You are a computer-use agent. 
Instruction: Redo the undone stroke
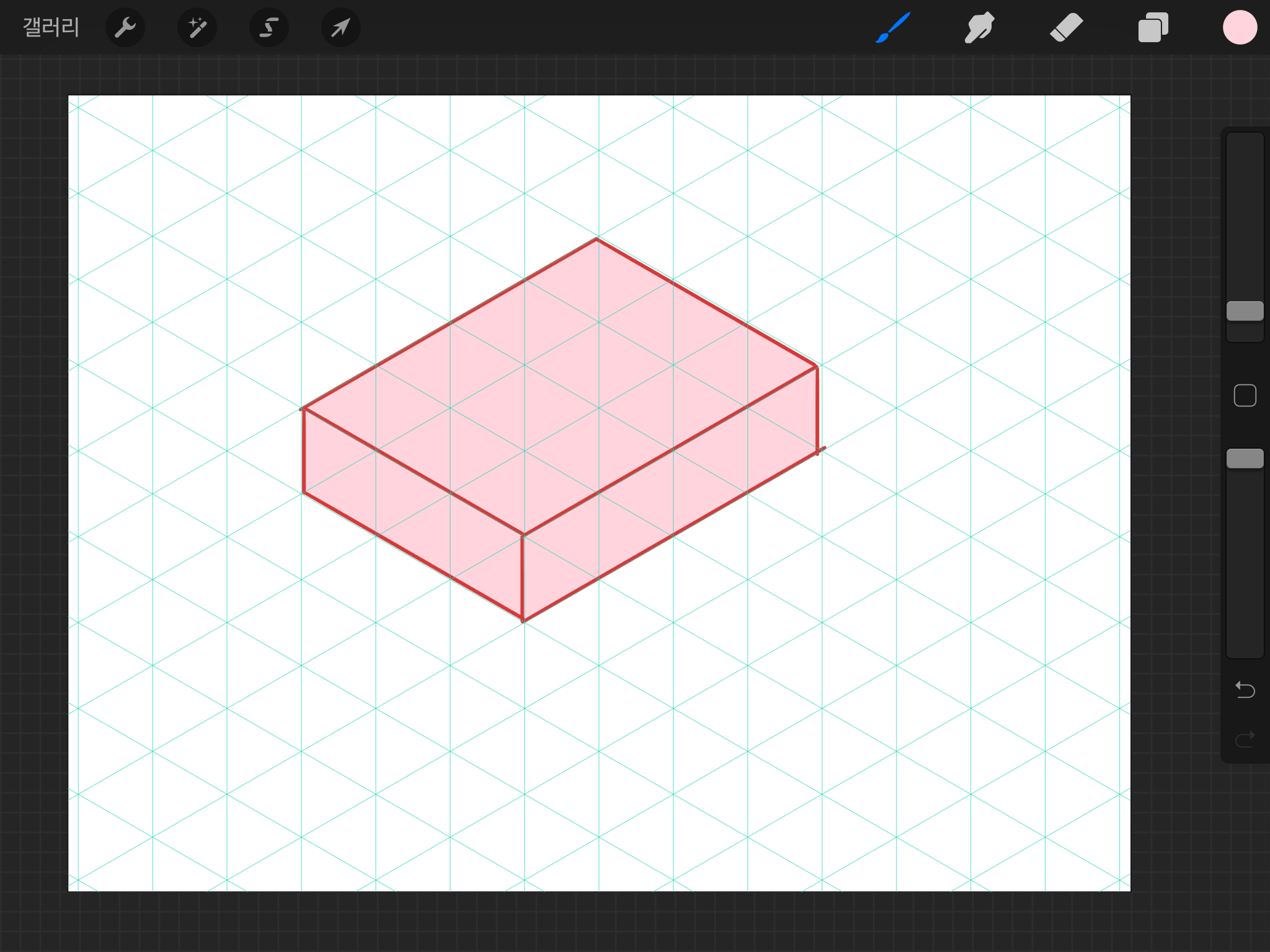coord(1245,739)
